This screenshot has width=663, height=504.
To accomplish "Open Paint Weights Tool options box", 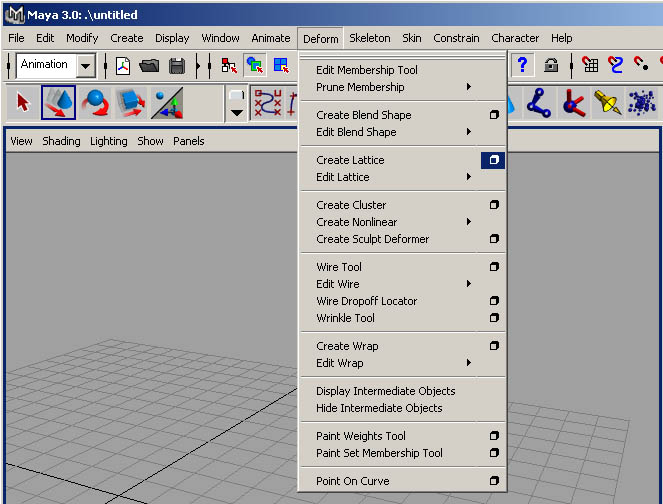I will [x=494, y=436].
